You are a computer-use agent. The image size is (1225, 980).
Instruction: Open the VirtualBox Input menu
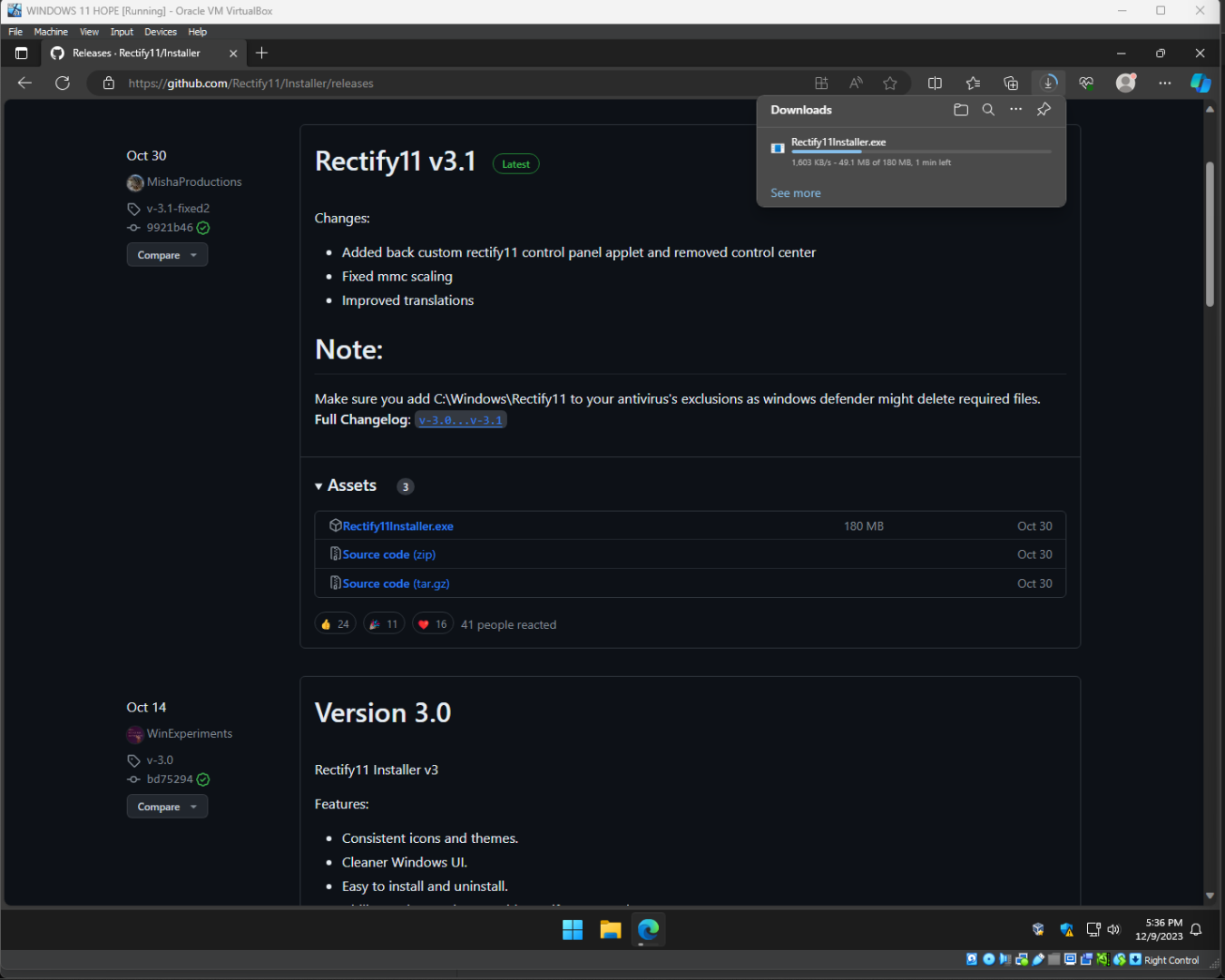tap(122, 32)
